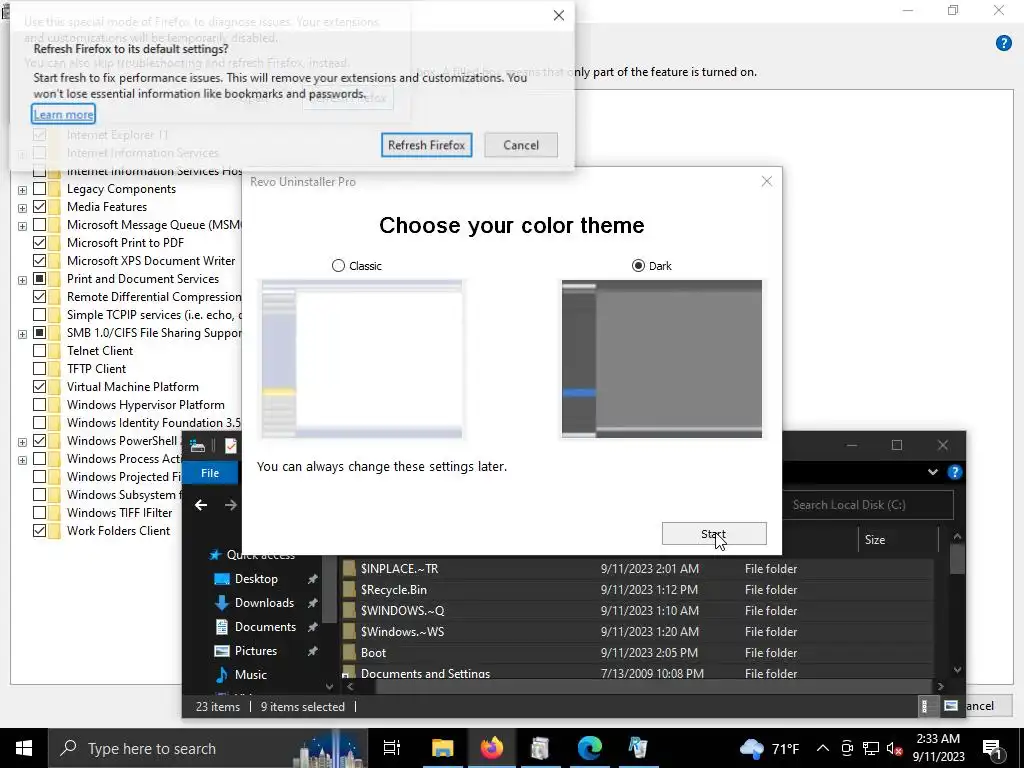Click the Search Local Disk (C:) field
Image resolution: width=1024 pixels, height=768 pixels.
click(867, 505)
